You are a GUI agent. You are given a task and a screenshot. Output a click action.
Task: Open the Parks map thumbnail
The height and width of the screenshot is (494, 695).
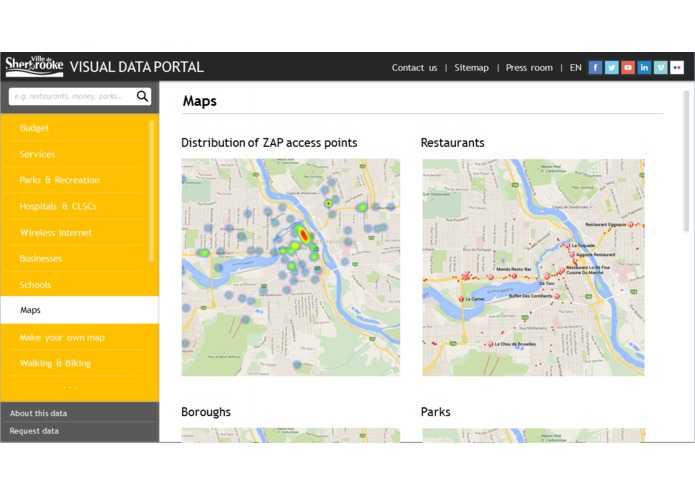(533, 435)
